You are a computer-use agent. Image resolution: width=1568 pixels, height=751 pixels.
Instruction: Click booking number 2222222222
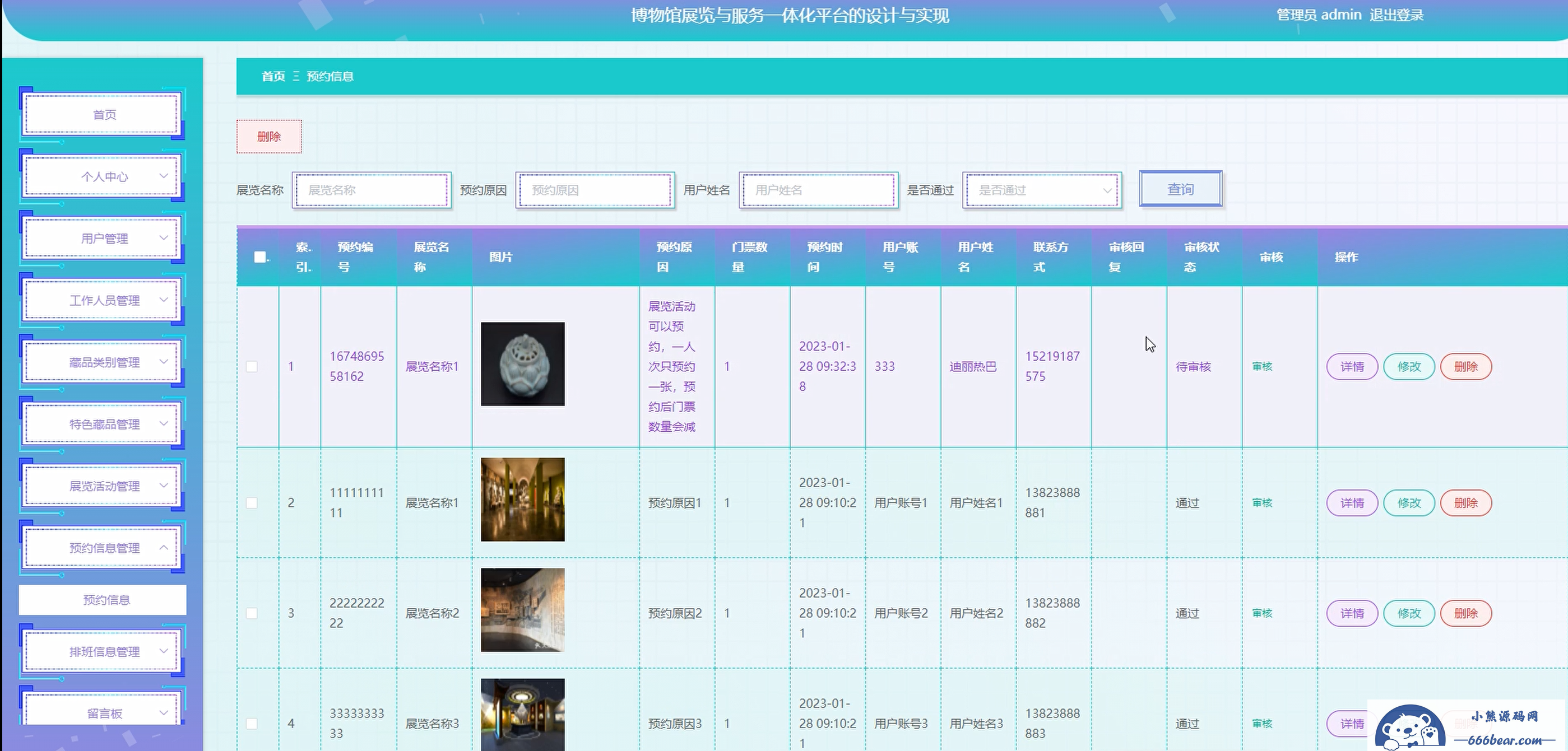[357, 614]
